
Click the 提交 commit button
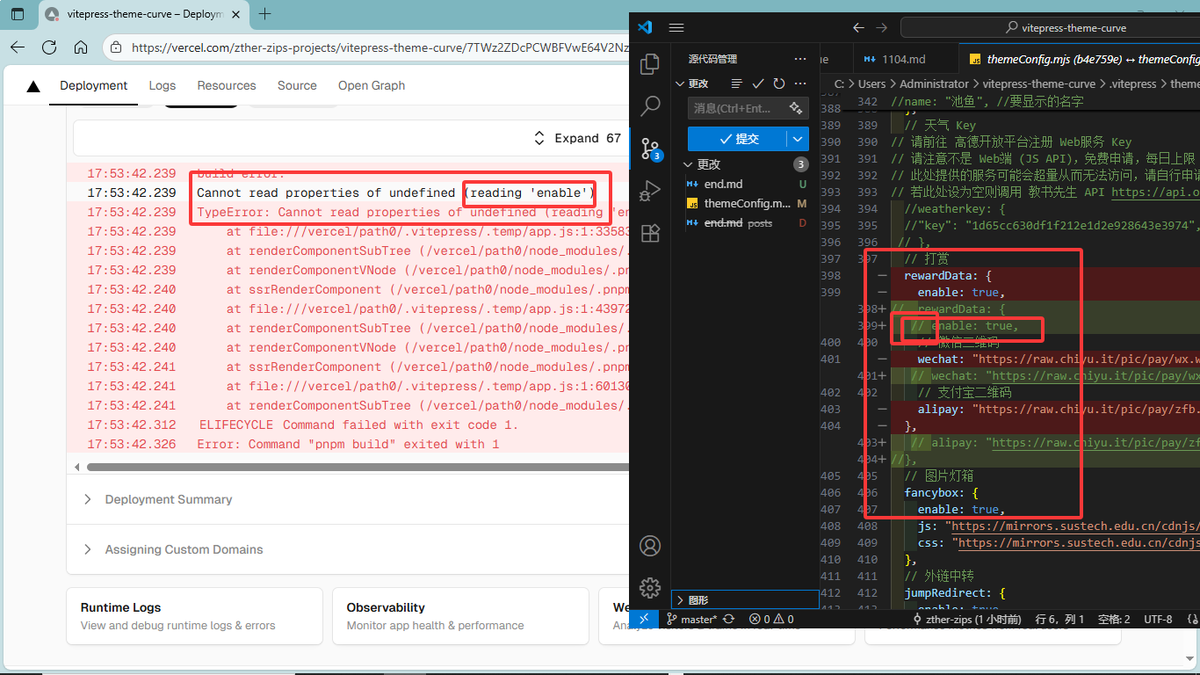738,139
